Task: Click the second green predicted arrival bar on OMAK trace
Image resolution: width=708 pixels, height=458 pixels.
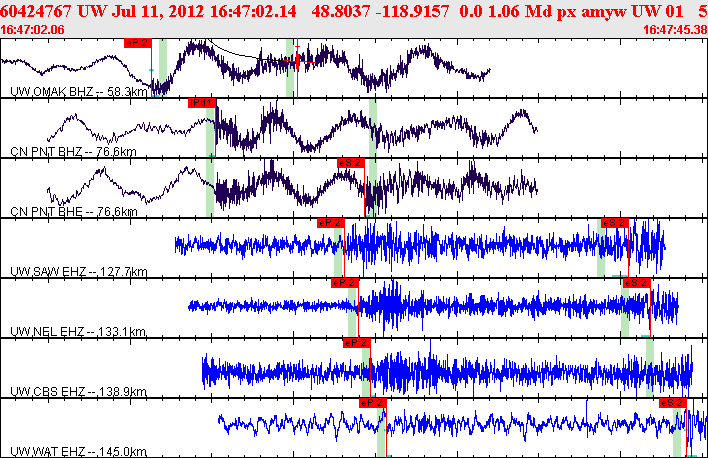Action: click(289, 68)
